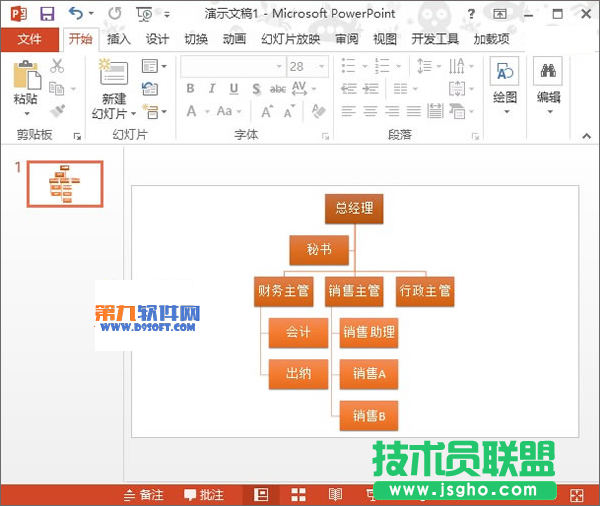Reset the slide layout icon
600x506 pixels.
tap(150, 89)
